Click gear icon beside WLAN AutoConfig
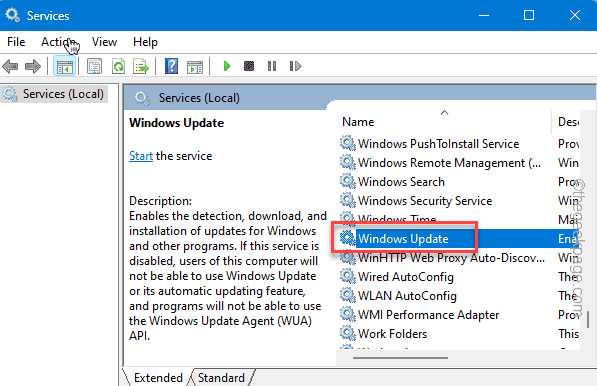The height and width of the screenshot is (386, 597). 347,296
